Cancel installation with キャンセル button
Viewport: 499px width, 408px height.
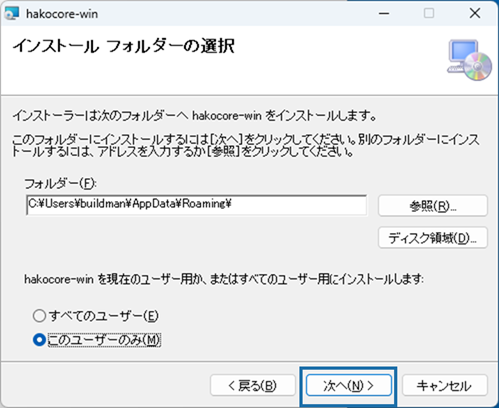pyautogui.click(x=445, y=385)
